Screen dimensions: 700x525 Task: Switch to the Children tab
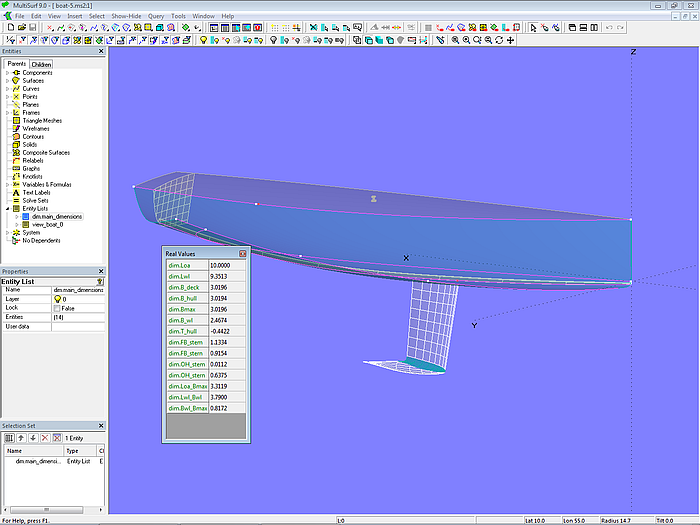(41, 64)
